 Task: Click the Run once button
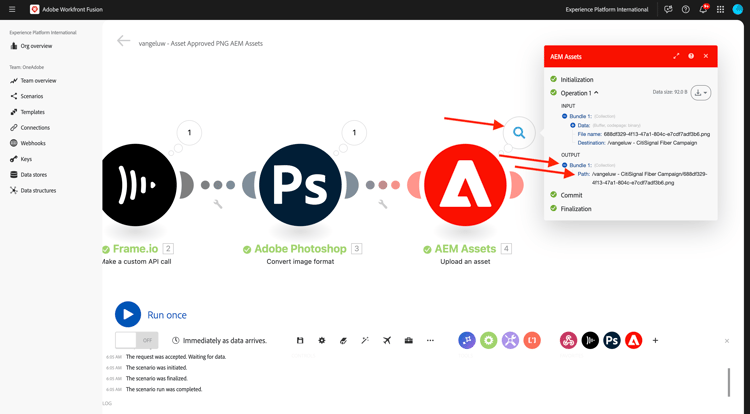click(151, 315)
